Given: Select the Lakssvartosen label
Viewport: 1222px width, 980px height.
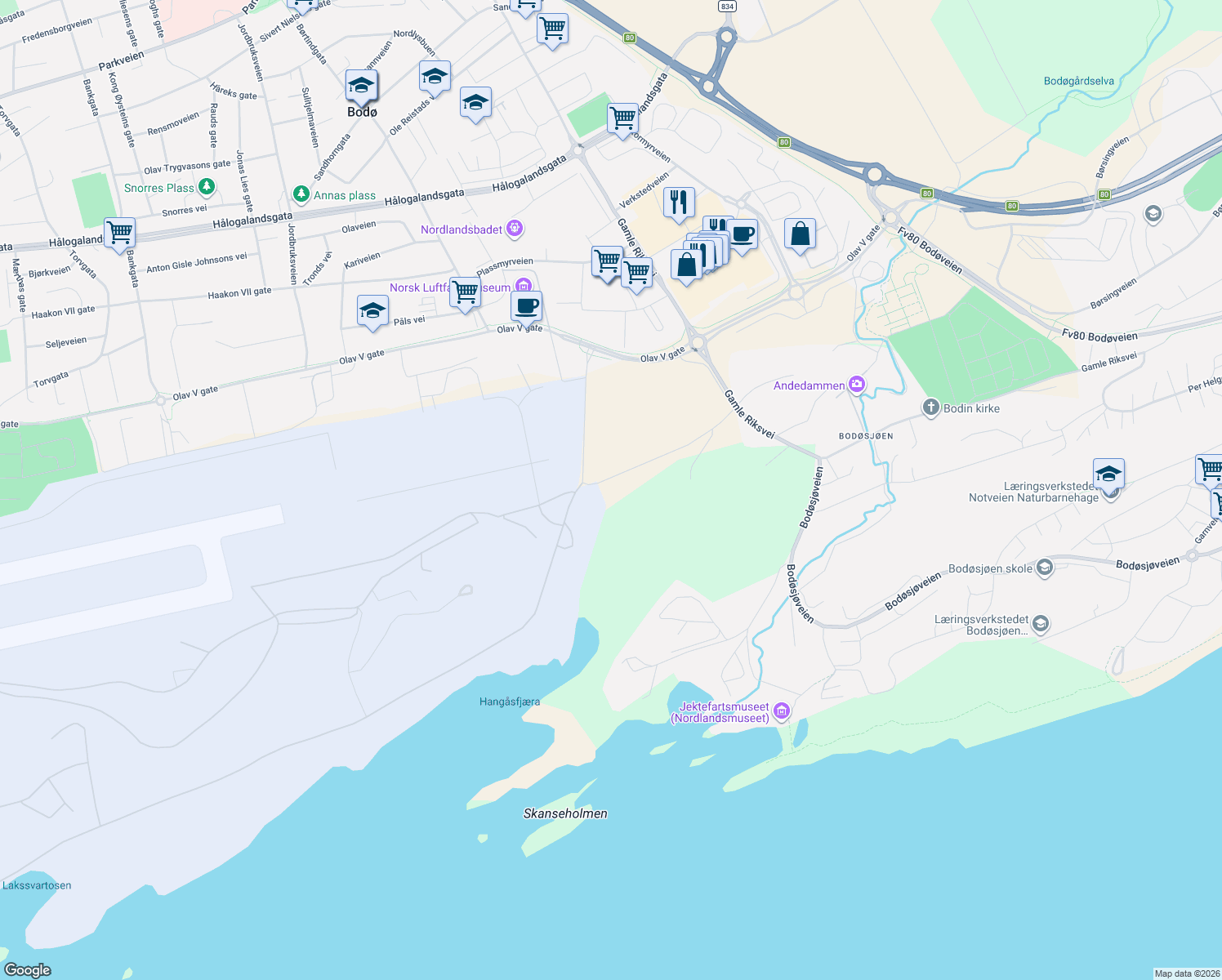Looking at the screenshot, I should coord(37,885).
